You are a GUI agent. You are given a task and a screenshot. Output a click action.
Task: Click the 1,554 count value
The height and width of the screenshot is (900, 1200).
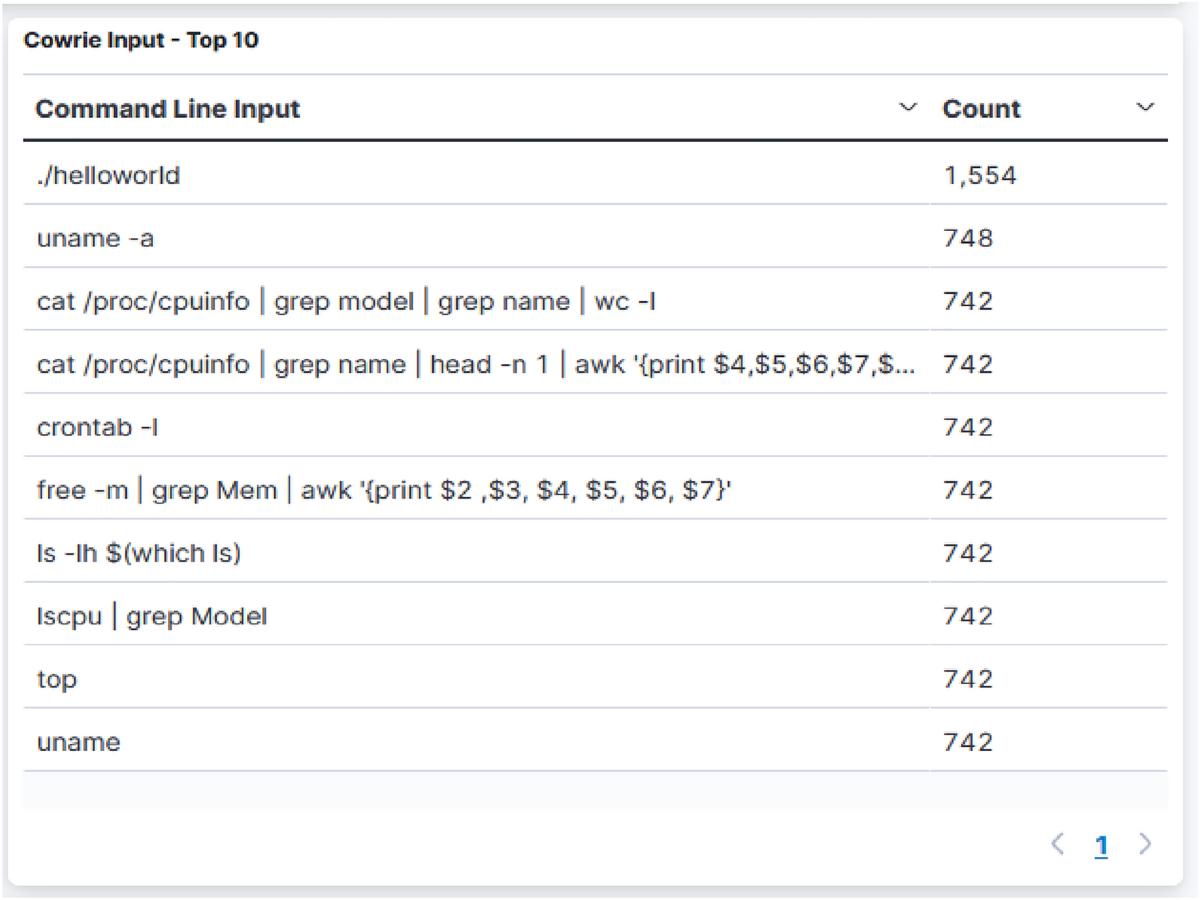[979, 176]
